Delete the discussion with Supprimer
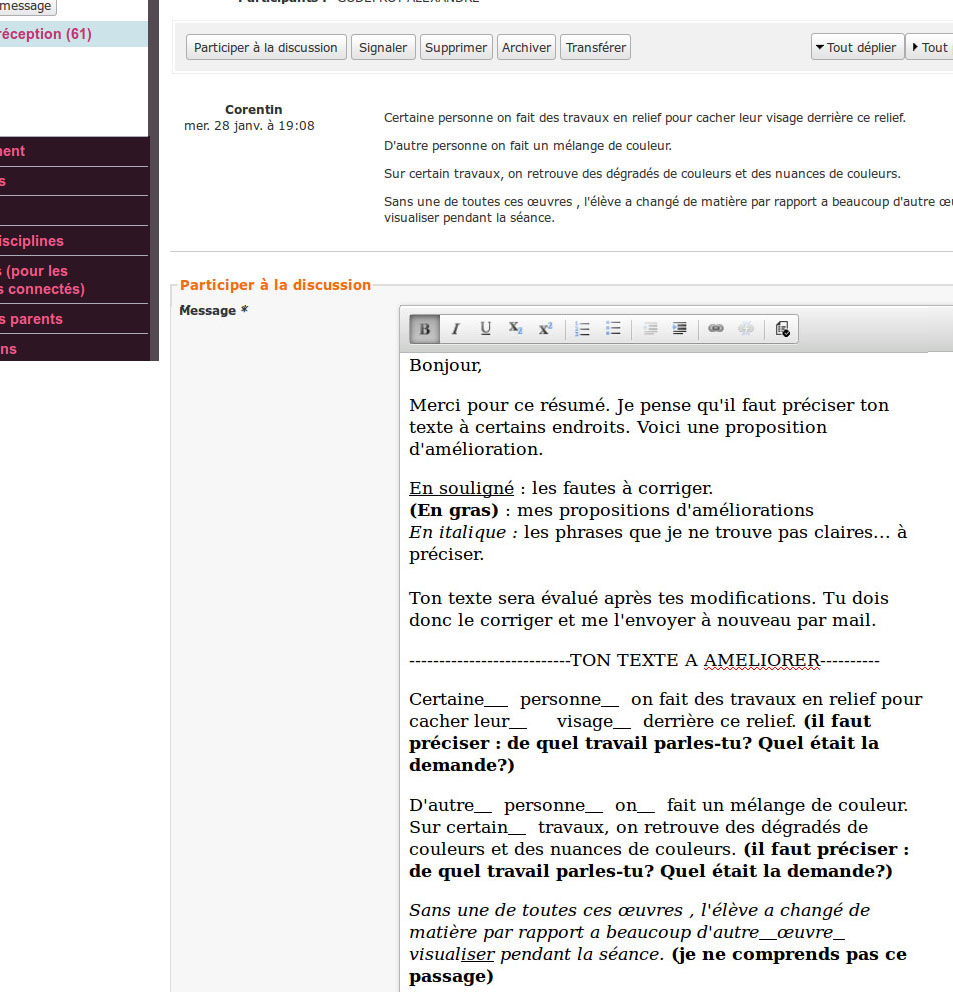Image resolution: width=953 pixels, height=992 pixels. pyautogui.click(x=456, y=47)
